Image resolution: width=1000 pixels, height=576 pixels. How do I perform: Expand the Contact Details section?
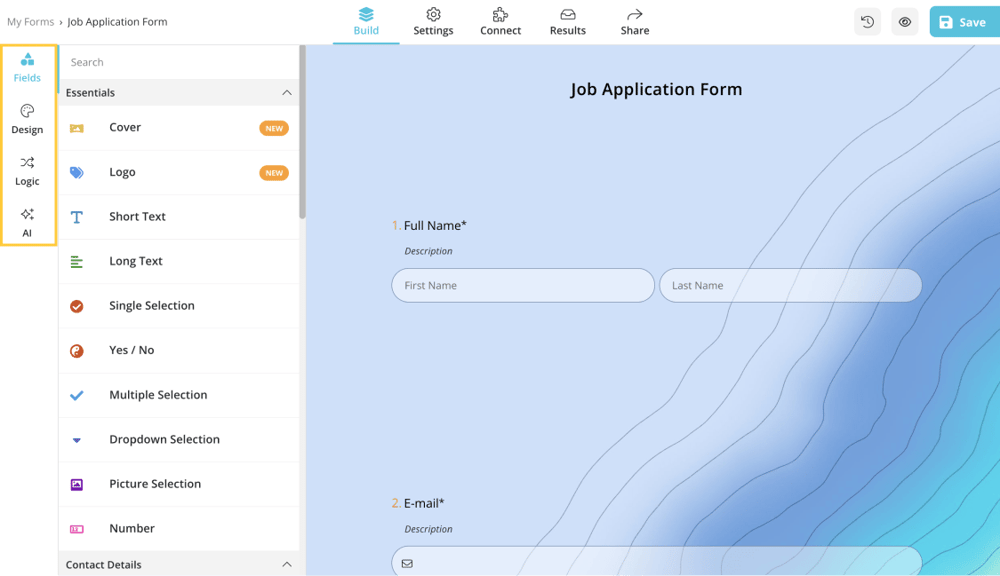tap(287, 564)
